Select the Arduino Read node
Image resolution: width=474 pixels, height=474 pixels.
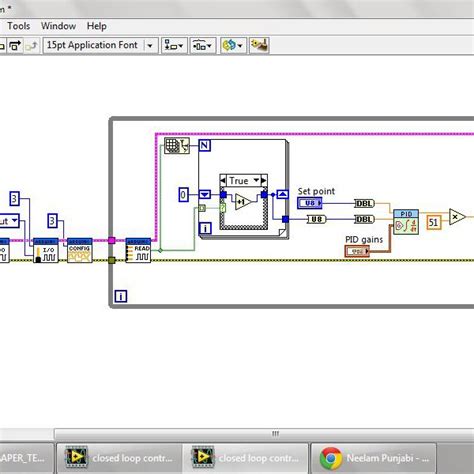click(138, 251)
